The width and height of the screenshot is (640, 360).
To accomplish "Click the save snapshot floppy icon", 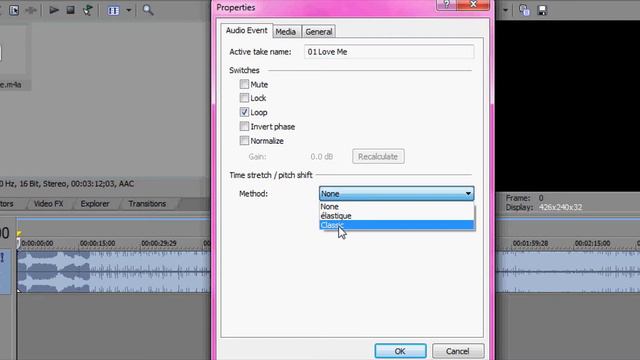I will click(542, 10).
